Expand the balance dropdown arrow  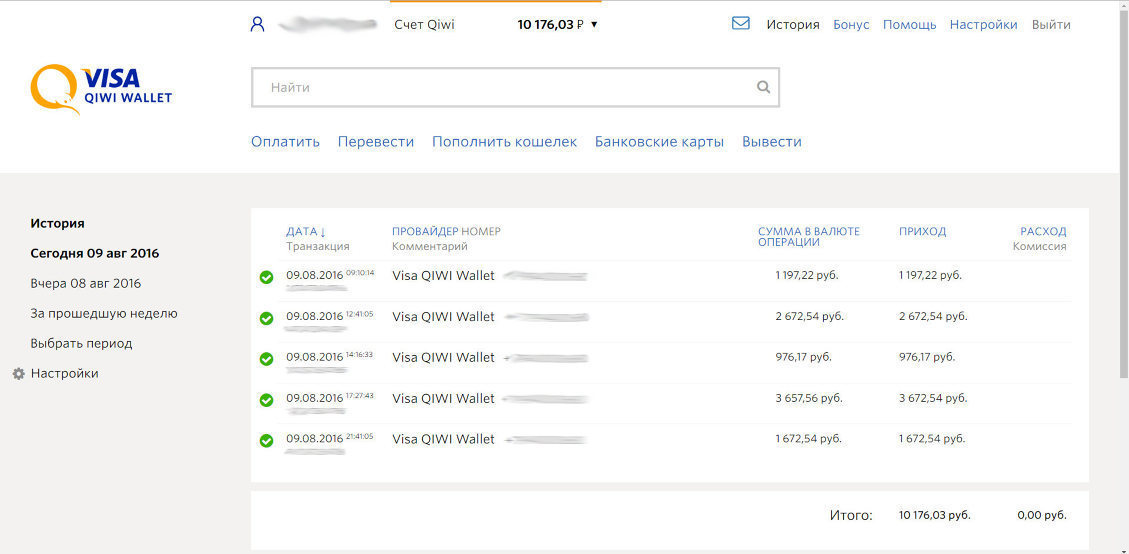coord(594,25)
